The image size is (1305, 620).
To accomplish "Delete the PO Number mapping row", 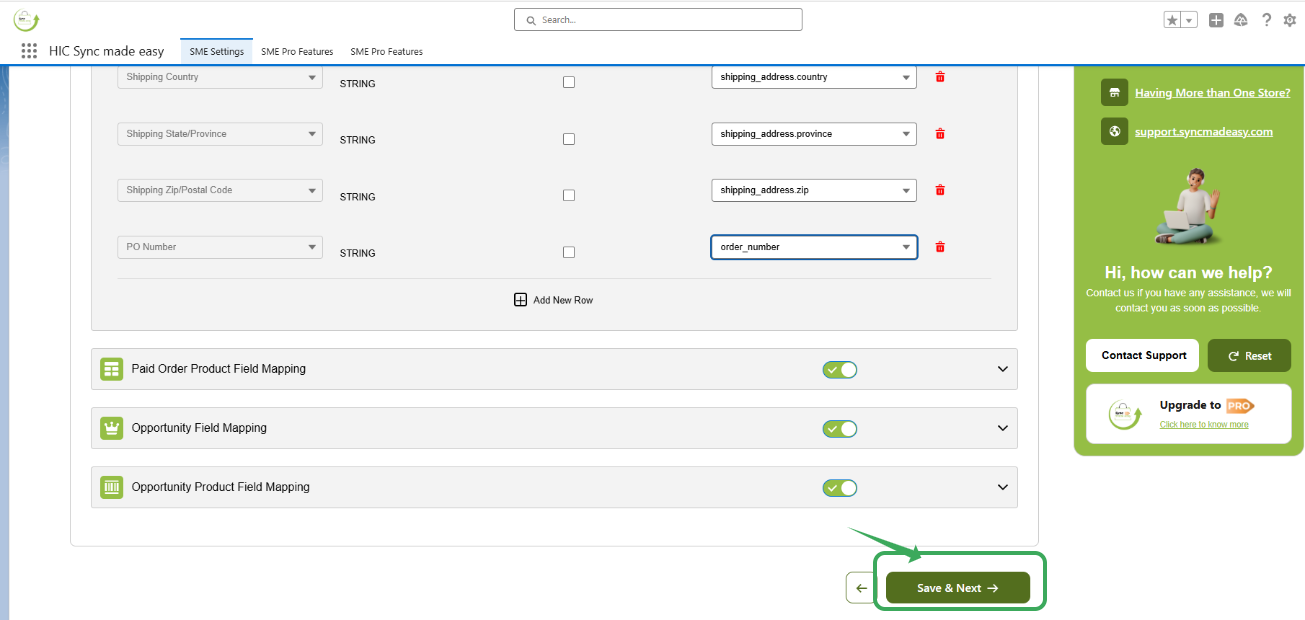I will 940,247.
